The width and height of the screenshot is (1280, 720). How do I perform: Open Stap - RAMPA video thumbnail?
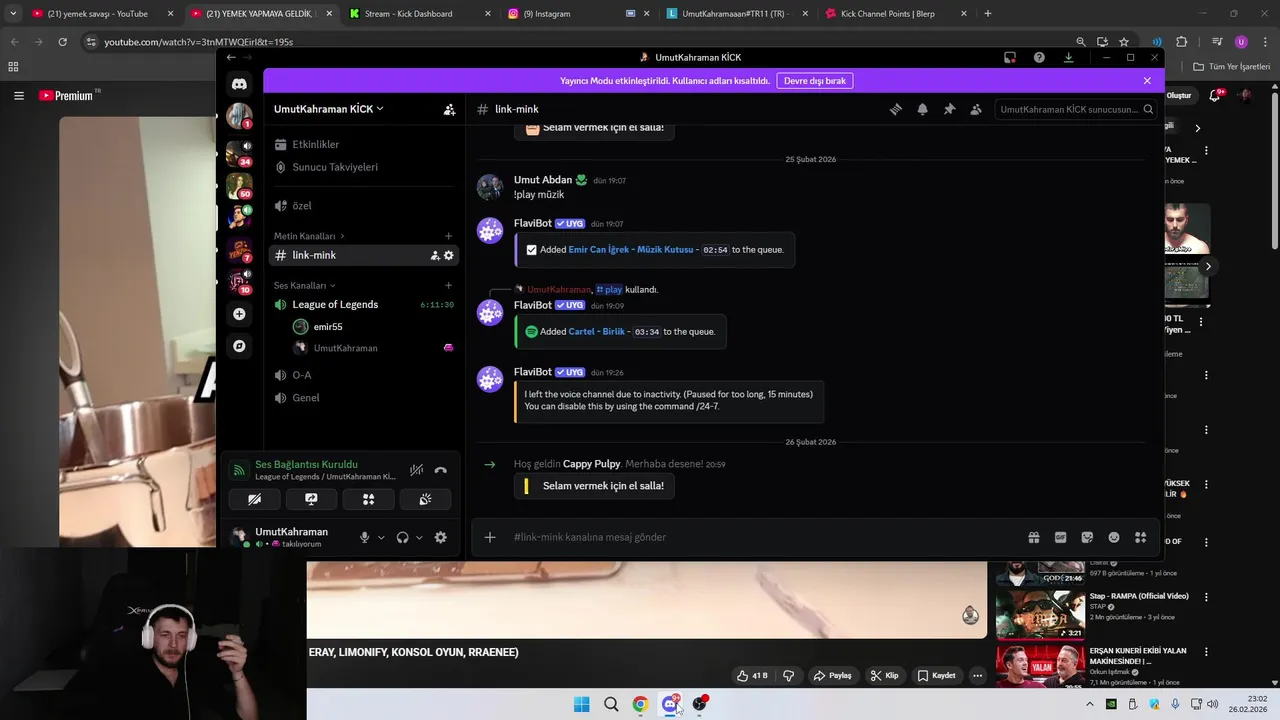[x=1040, y=614]
